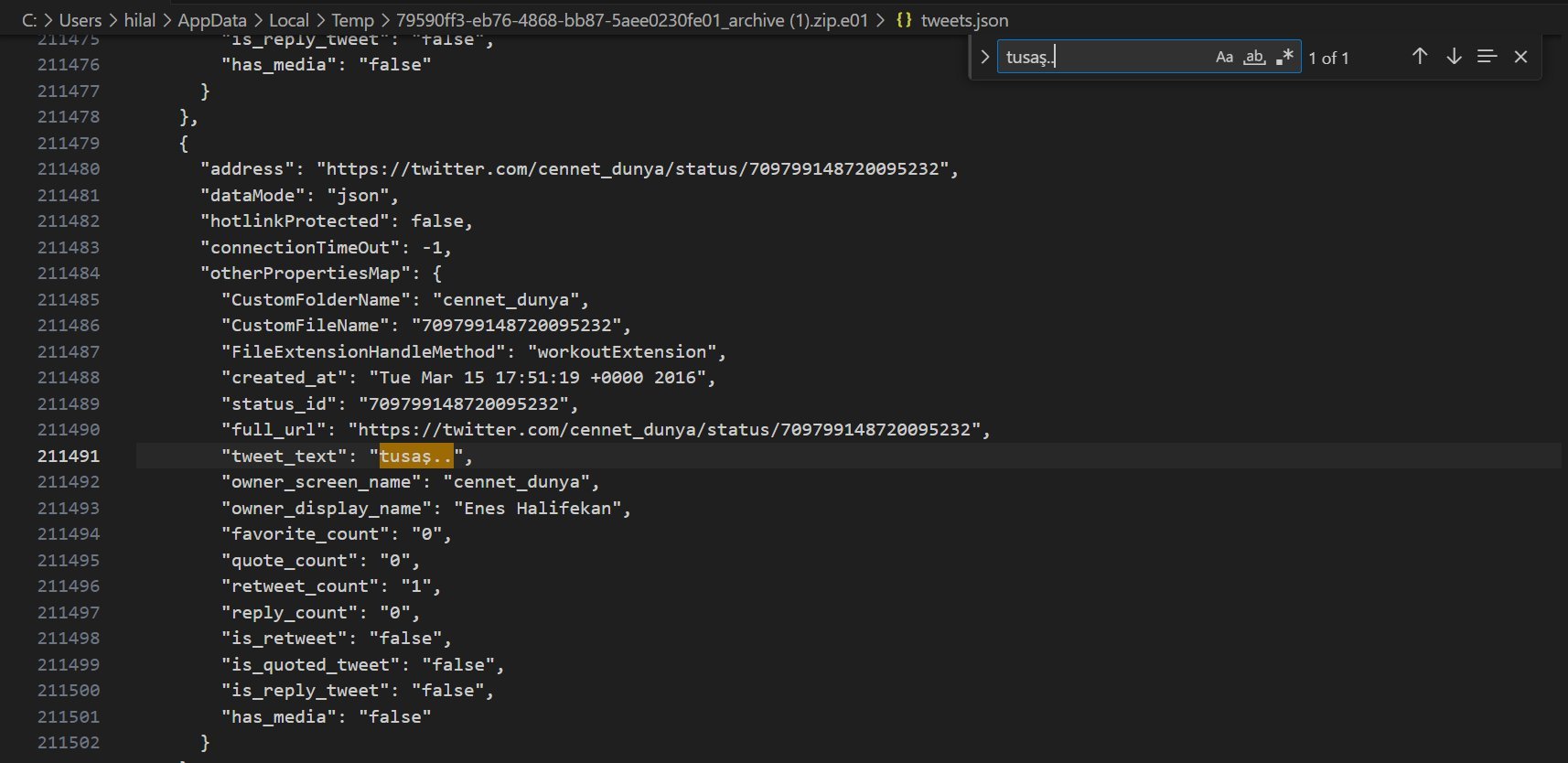1568x763 pixels.
Task: Toggle Match Case in find widget
Action: [1224, 57]
